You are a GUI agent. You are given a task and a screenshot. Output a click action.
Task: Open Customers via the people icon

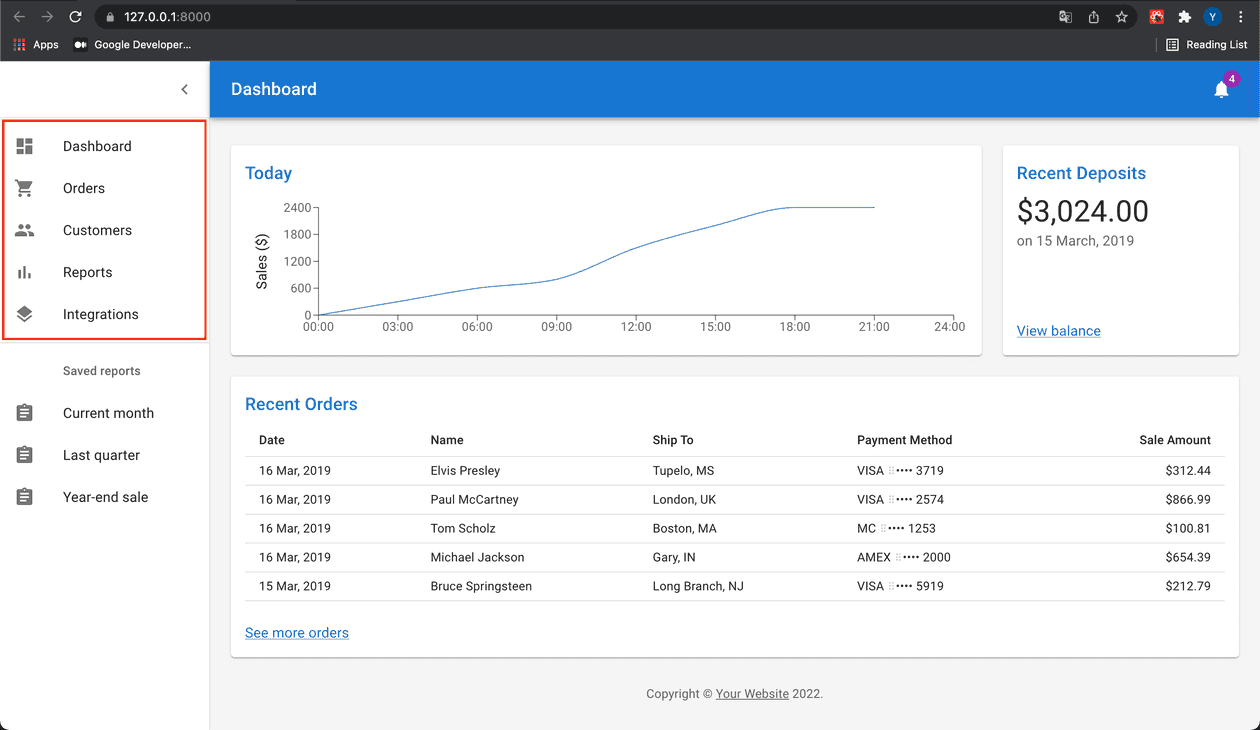24,230
